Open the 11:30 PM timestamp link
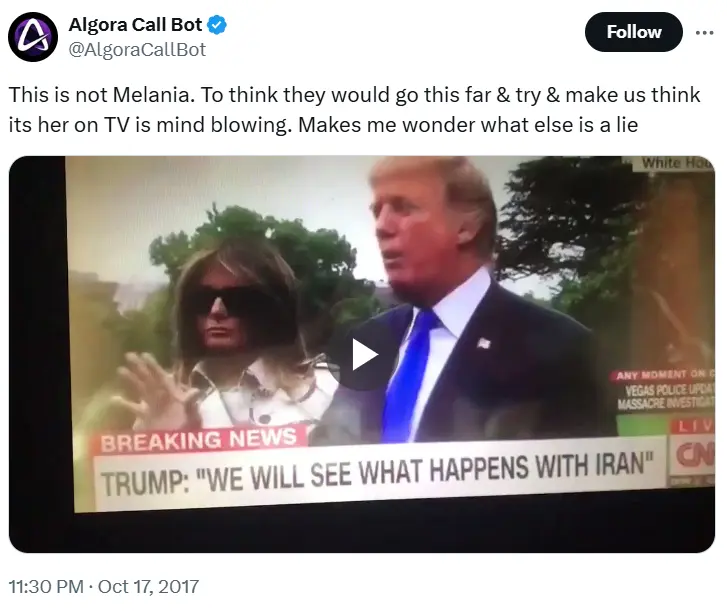 [46, 586]
